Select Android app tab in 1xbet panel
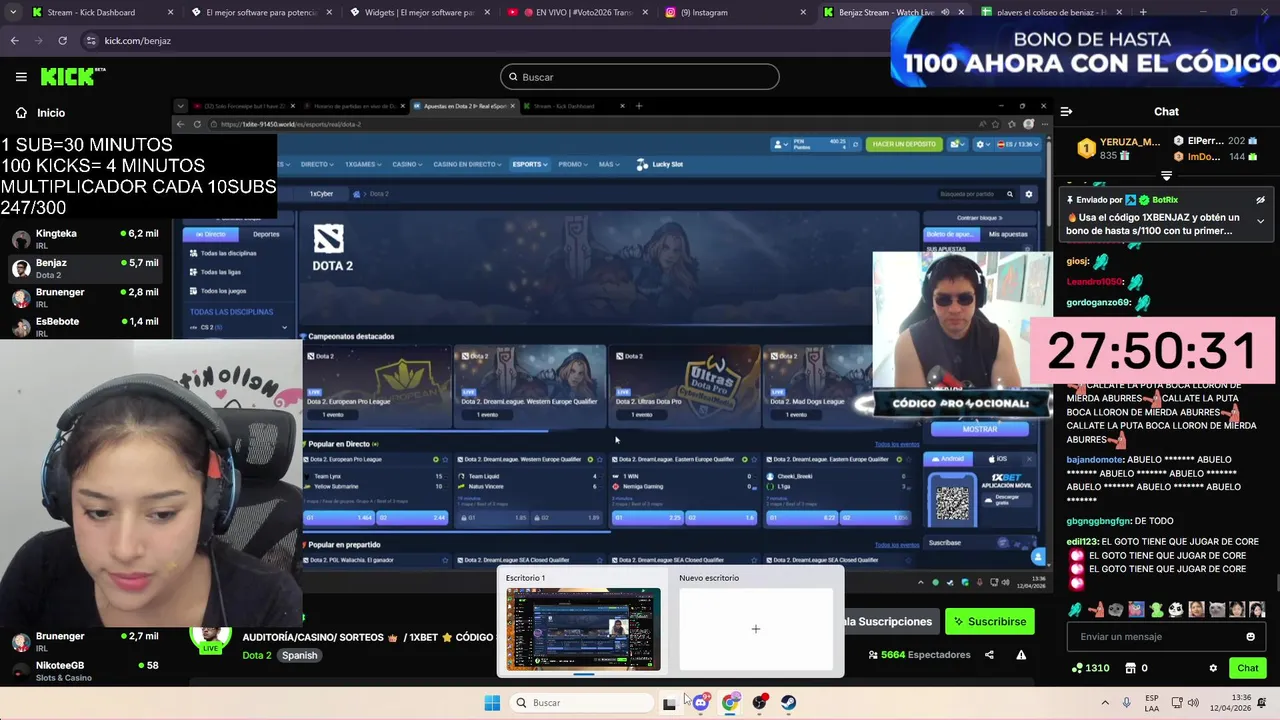The image size is (1280, 720). point(950,459)
